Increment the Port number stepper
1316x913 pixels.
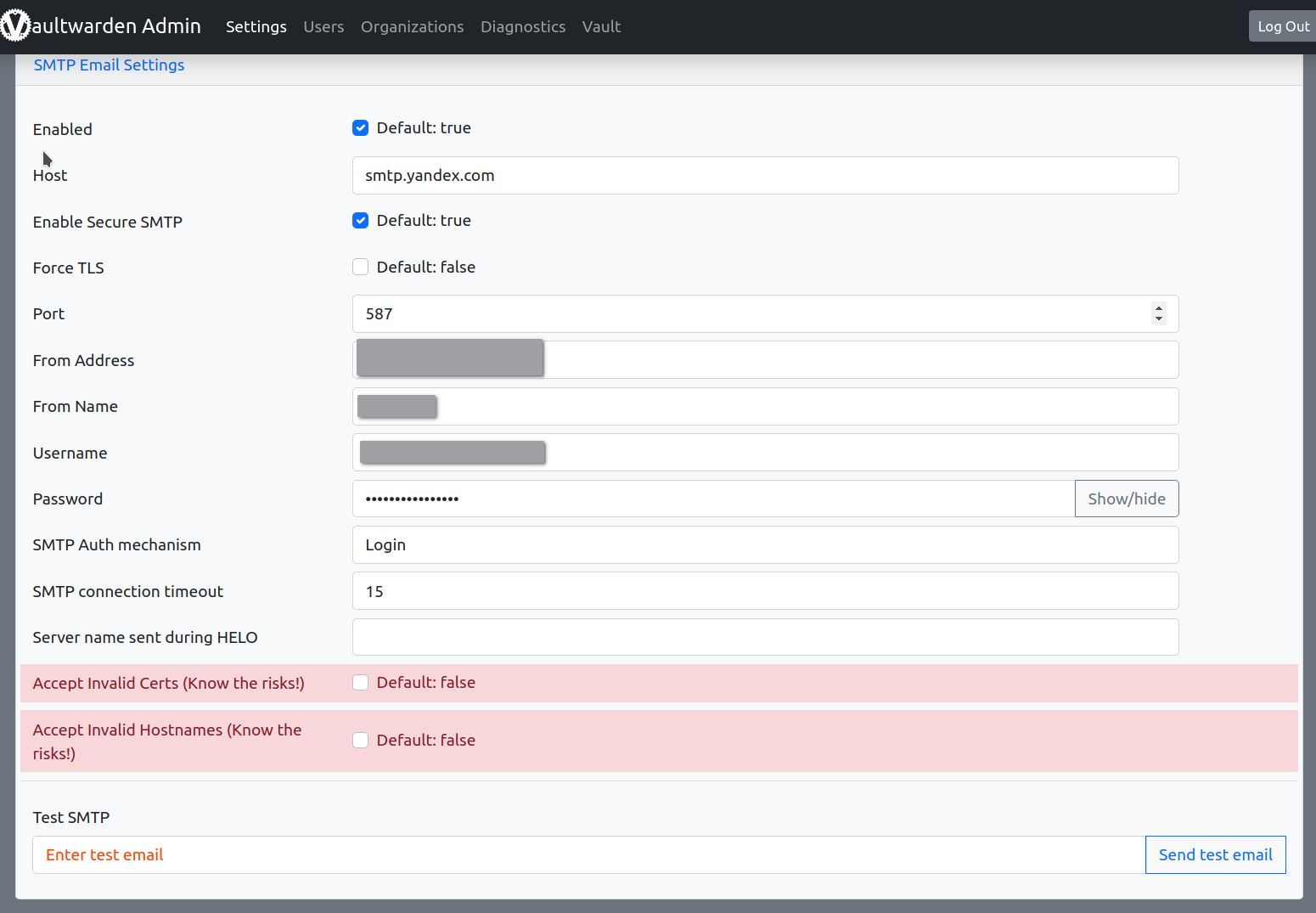(1158, 308)
